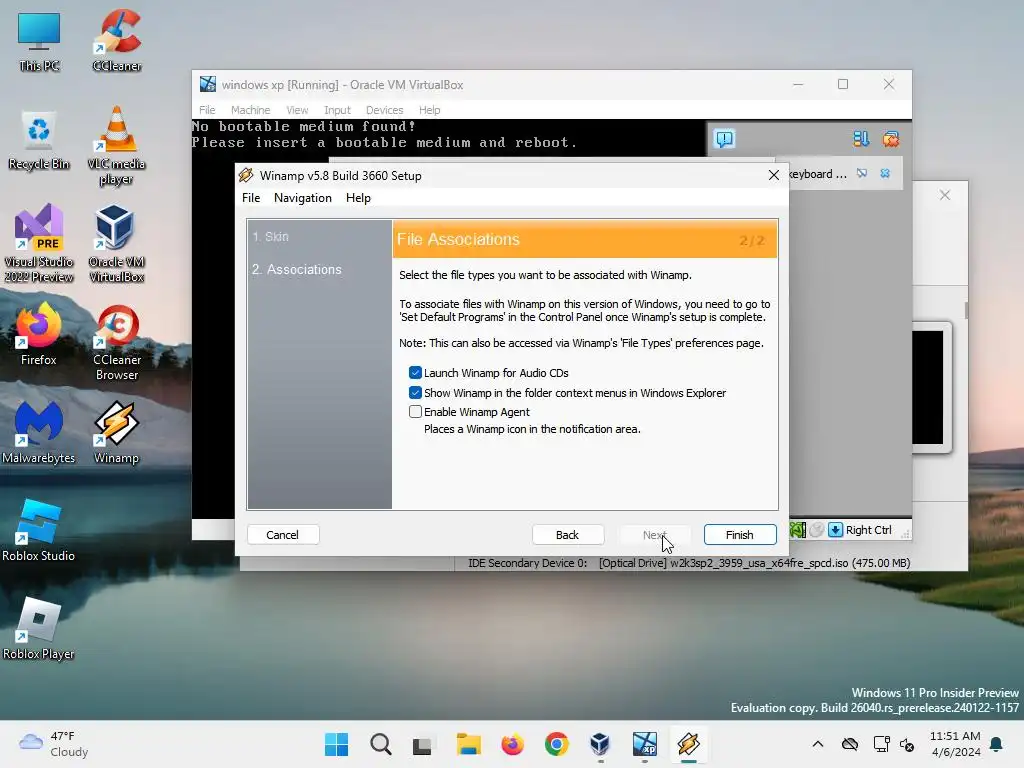The height and width of the screenshot is (768, 1024).
Task: Uncheck Show Winamp in folder context menus
Action: (415, 392)
